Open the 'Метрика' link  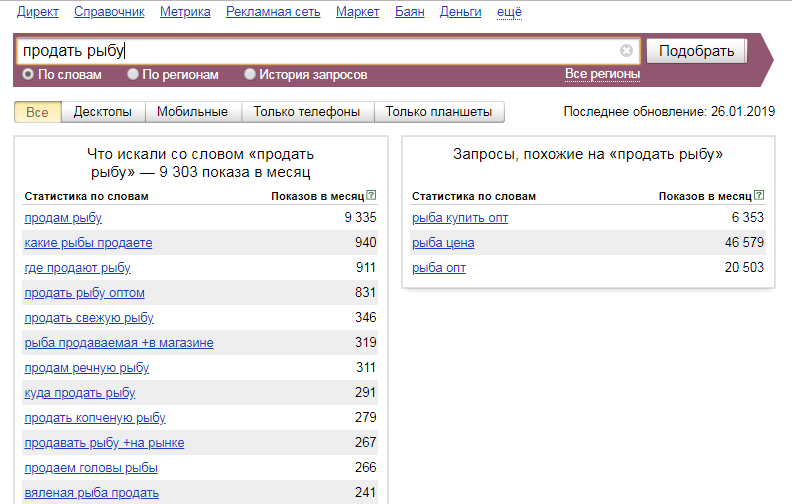[185, 12]
